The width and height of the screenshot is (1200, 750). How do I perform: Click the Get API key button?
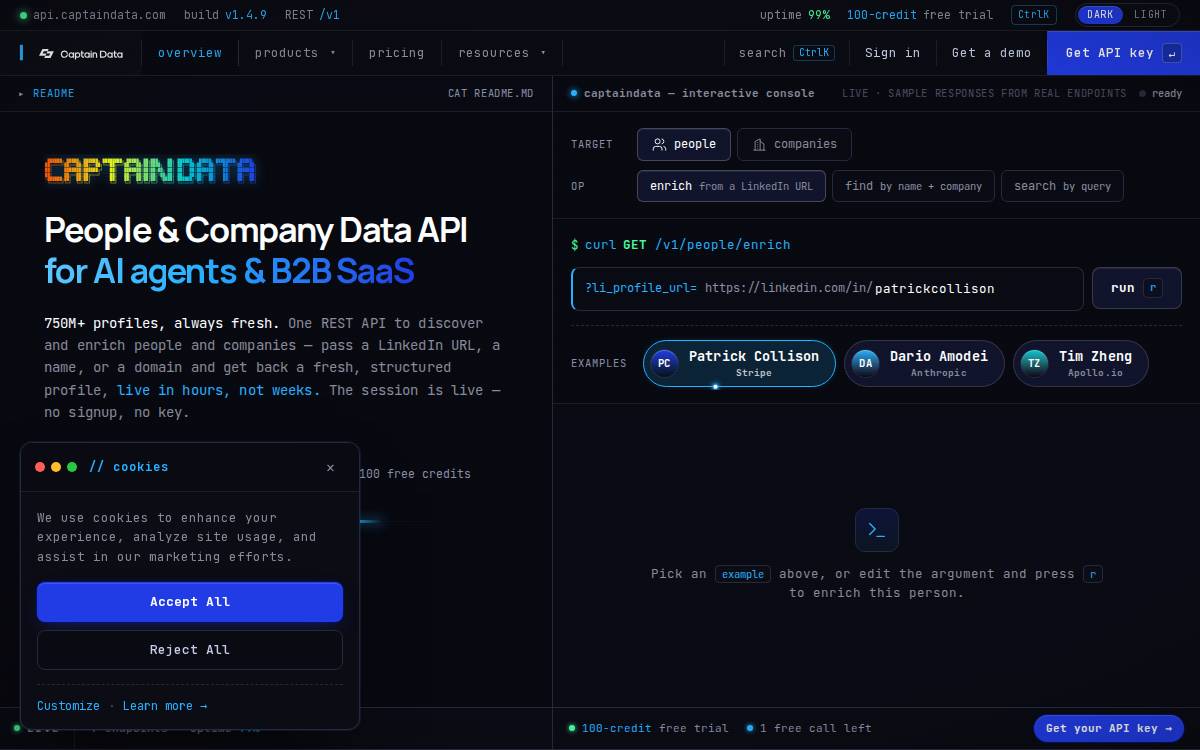(x=1123, y=53)
